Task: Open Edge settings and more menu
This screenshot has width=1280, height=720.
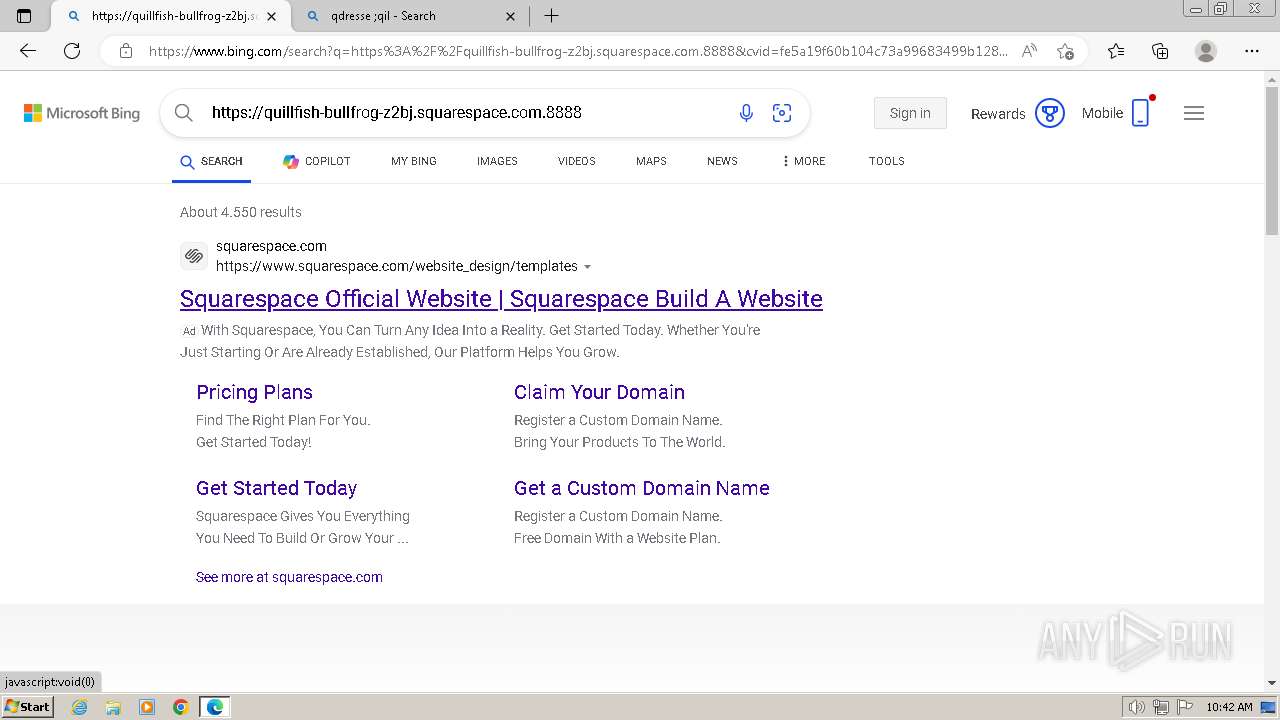Action: tap(1252, 51)
